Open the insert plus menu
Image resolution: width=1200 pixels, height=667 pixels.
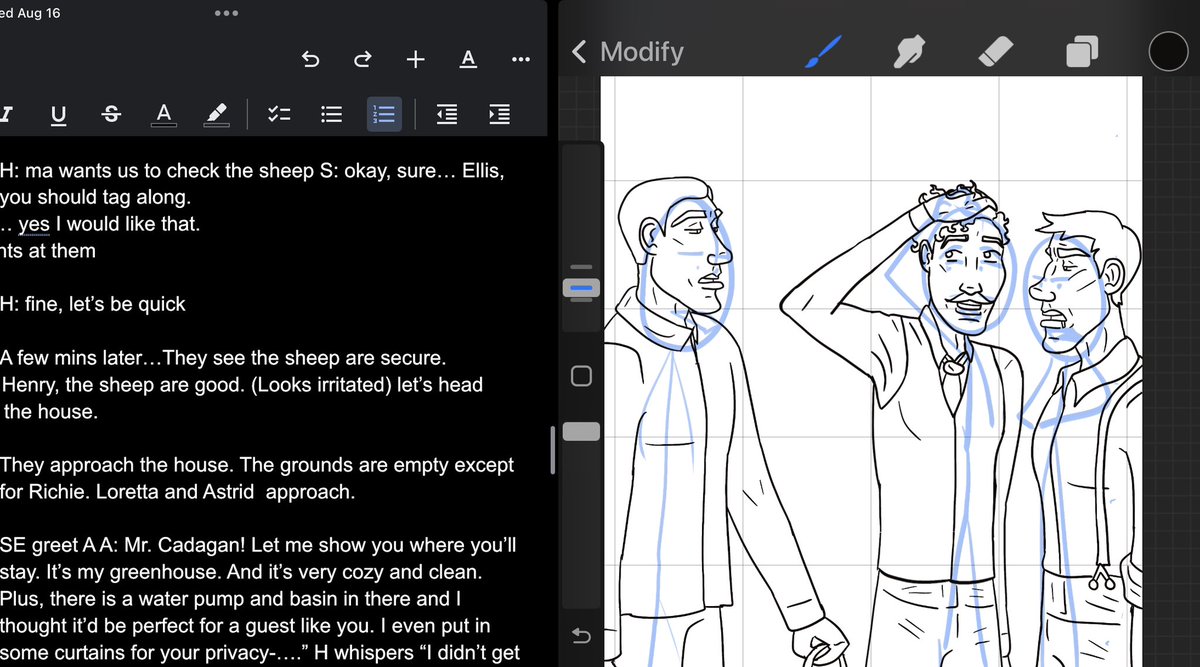click(x=416, y=60)
